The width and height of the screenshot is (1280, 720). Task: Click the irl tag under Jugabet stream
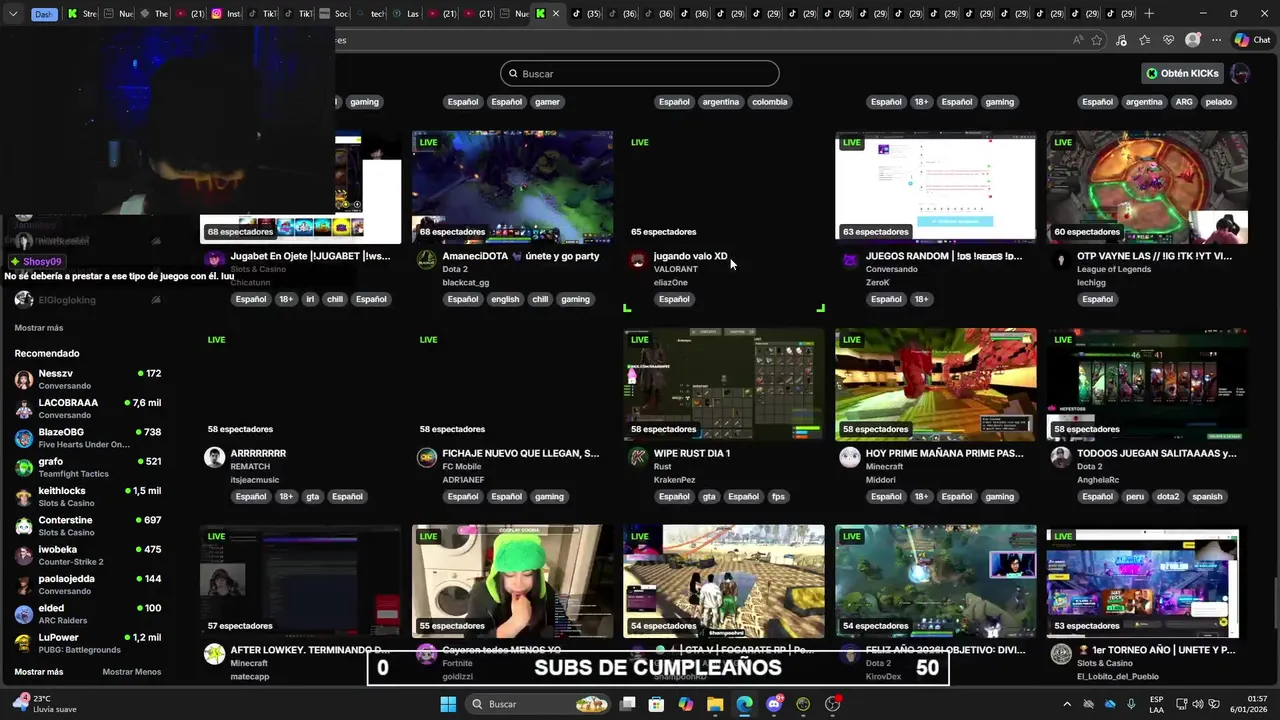(310, 299)
